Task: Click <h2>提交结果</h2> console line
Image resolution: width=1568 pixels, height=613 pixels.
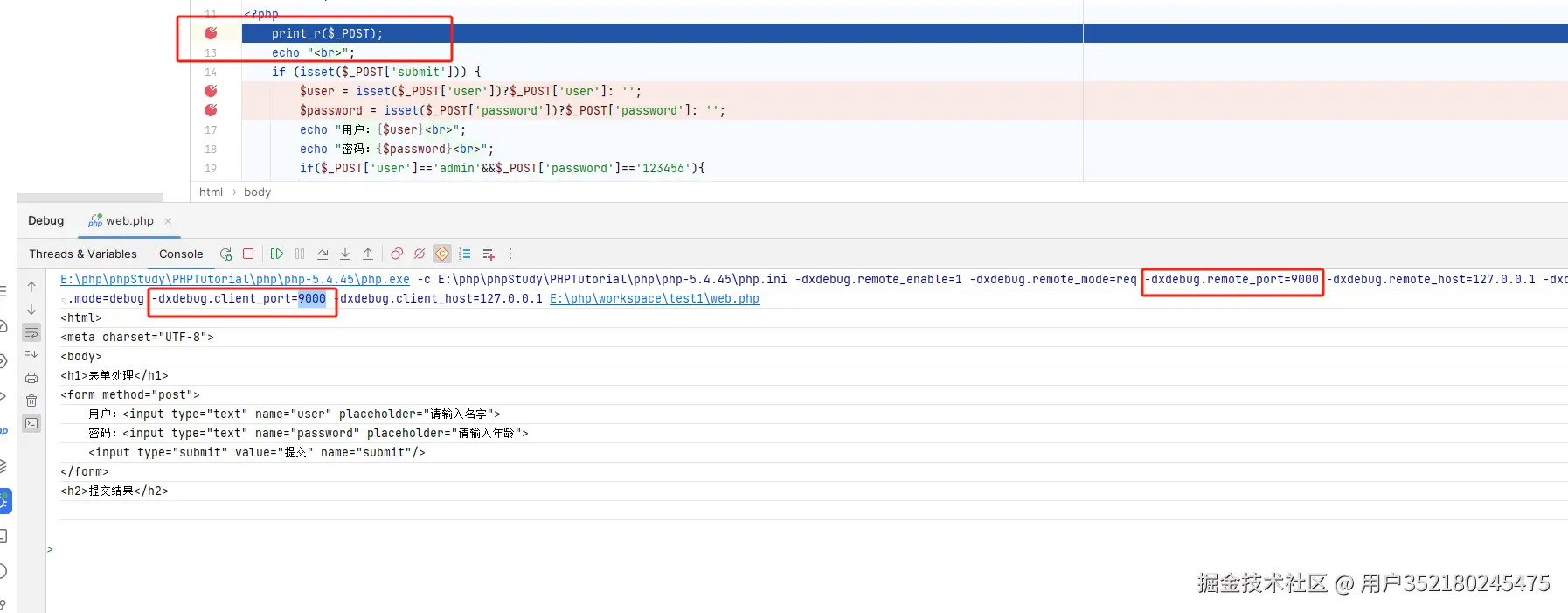Action: point(114,491)
